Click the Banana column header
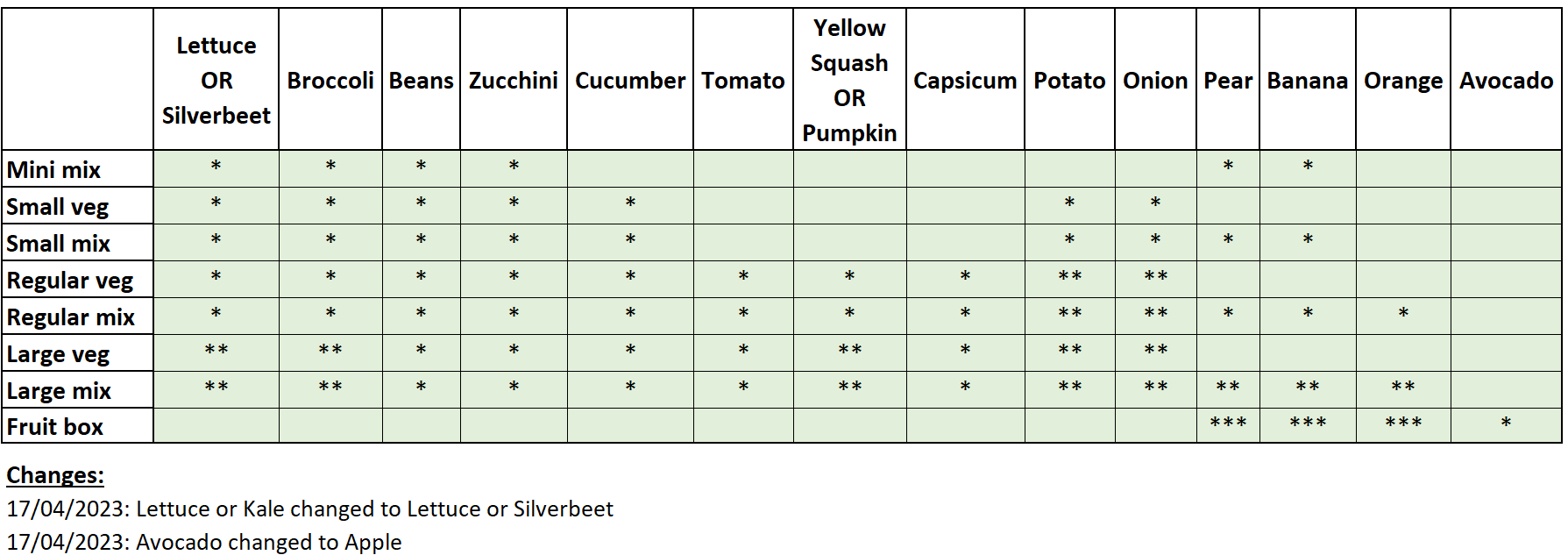The height and width of the screenshot is (555, 1568). click(1307, 80)
